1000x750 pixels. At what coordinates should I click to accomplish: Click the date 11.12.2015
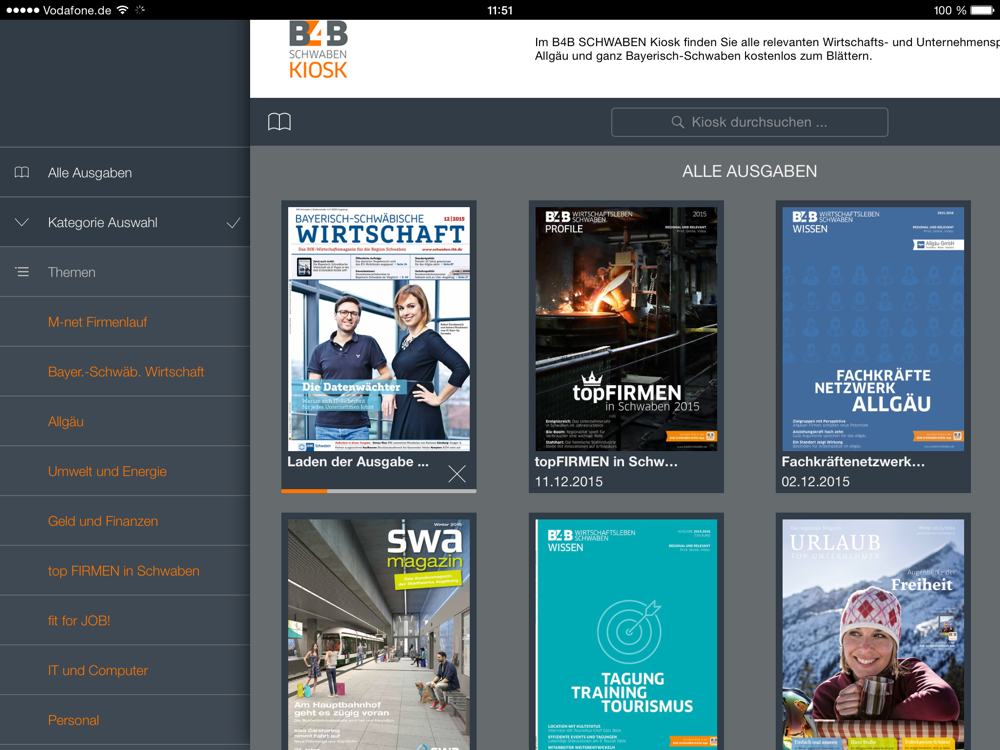pyautogui.click(x=568, y=482)
